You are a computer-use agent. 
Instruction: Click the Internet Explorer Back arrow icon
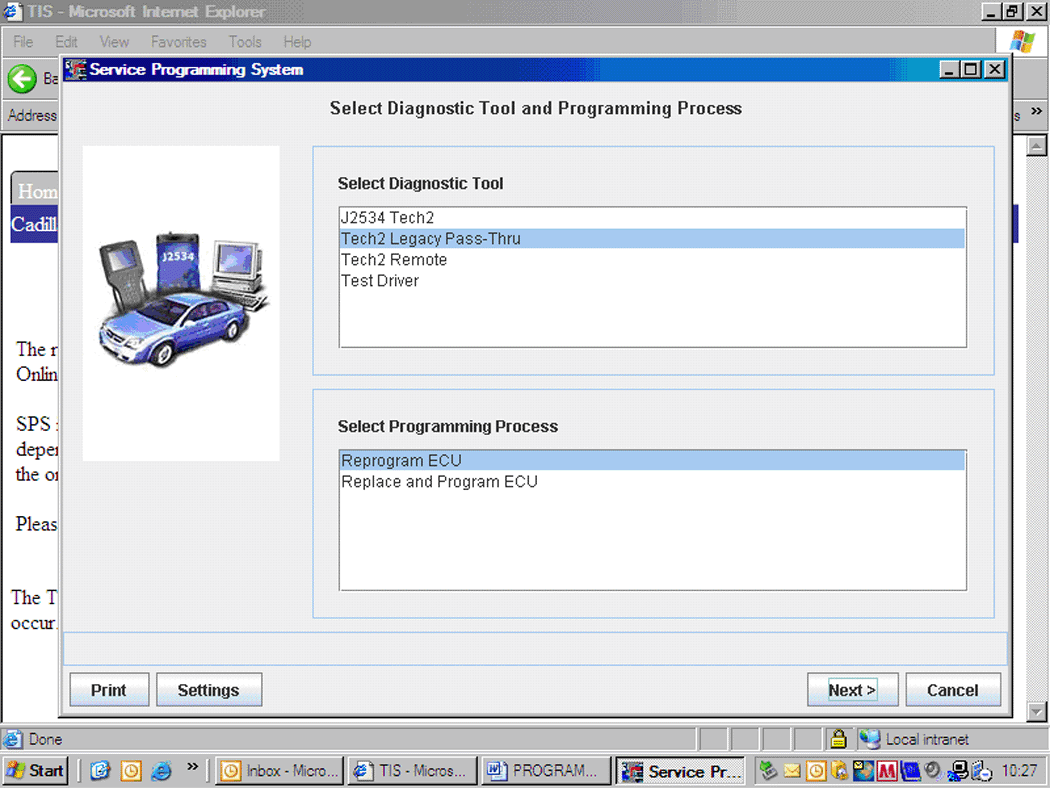pos(22,78)
